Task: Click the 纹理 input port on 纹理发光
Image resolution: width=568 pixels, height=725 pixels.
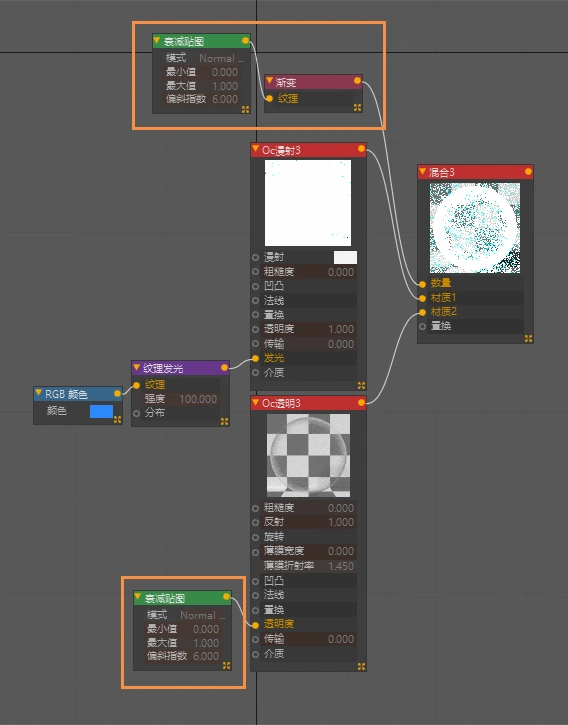Action: [136, 385]
